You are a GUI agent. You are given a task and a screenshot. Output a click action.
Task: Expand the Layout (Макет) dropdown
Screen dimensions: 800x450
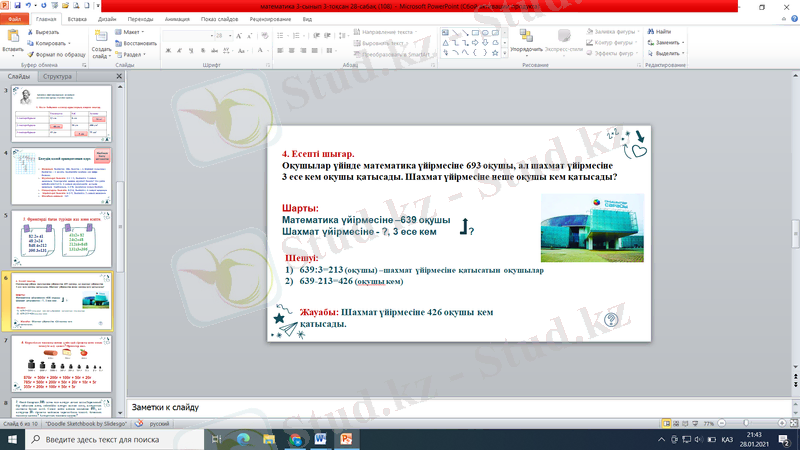(133, 32)
